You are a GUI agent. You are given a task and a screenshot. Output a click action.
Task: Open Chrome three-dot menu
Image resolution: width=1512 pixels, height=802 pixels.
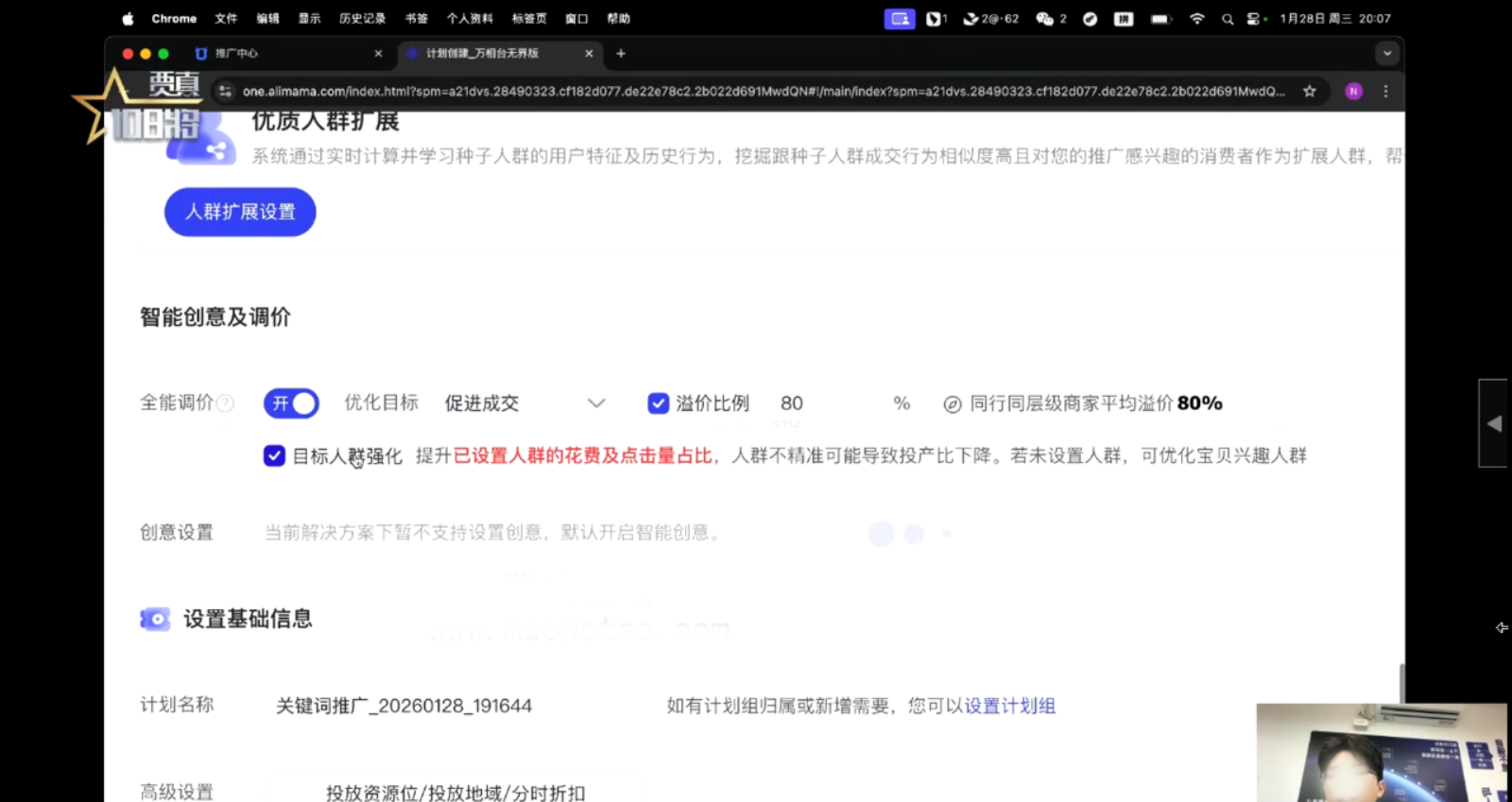pos(1385,92)
